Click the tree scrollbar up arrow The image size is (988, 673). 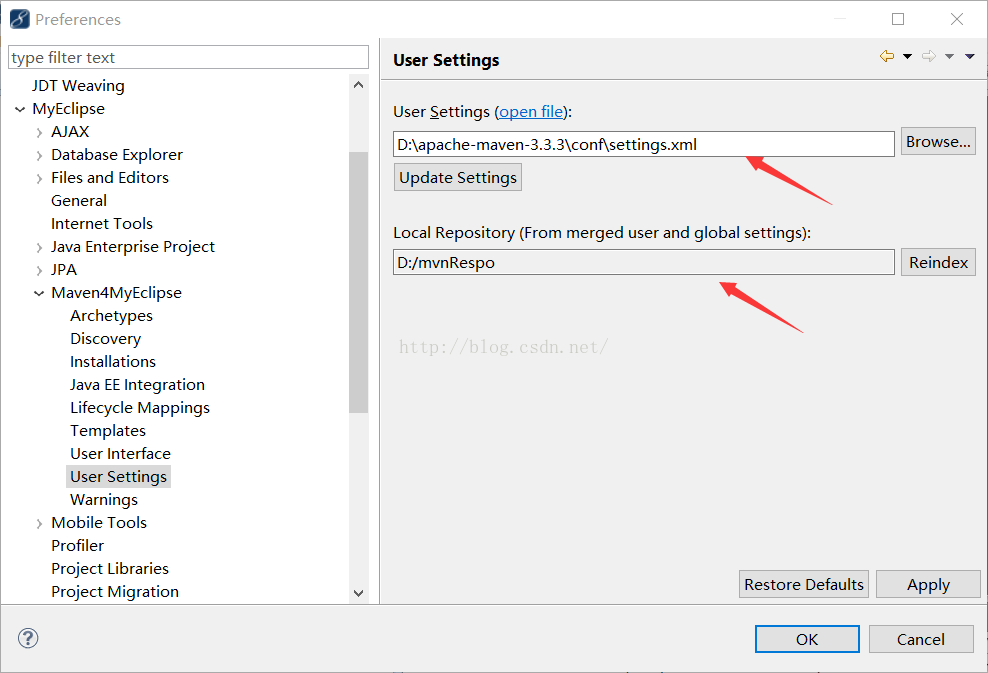(x=359, y=84)
